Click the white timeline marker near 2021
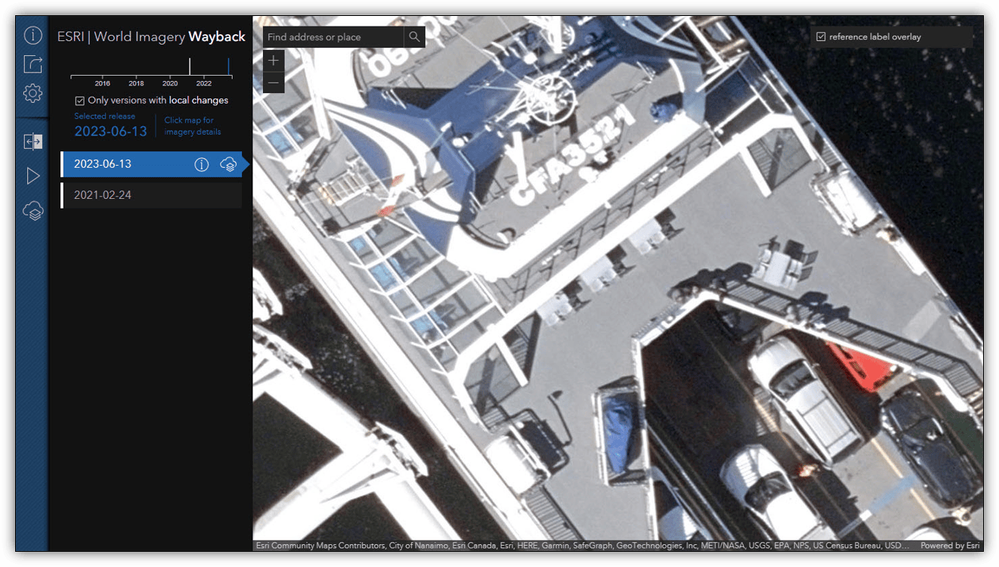The image size is (999, 567). point(189,67)
